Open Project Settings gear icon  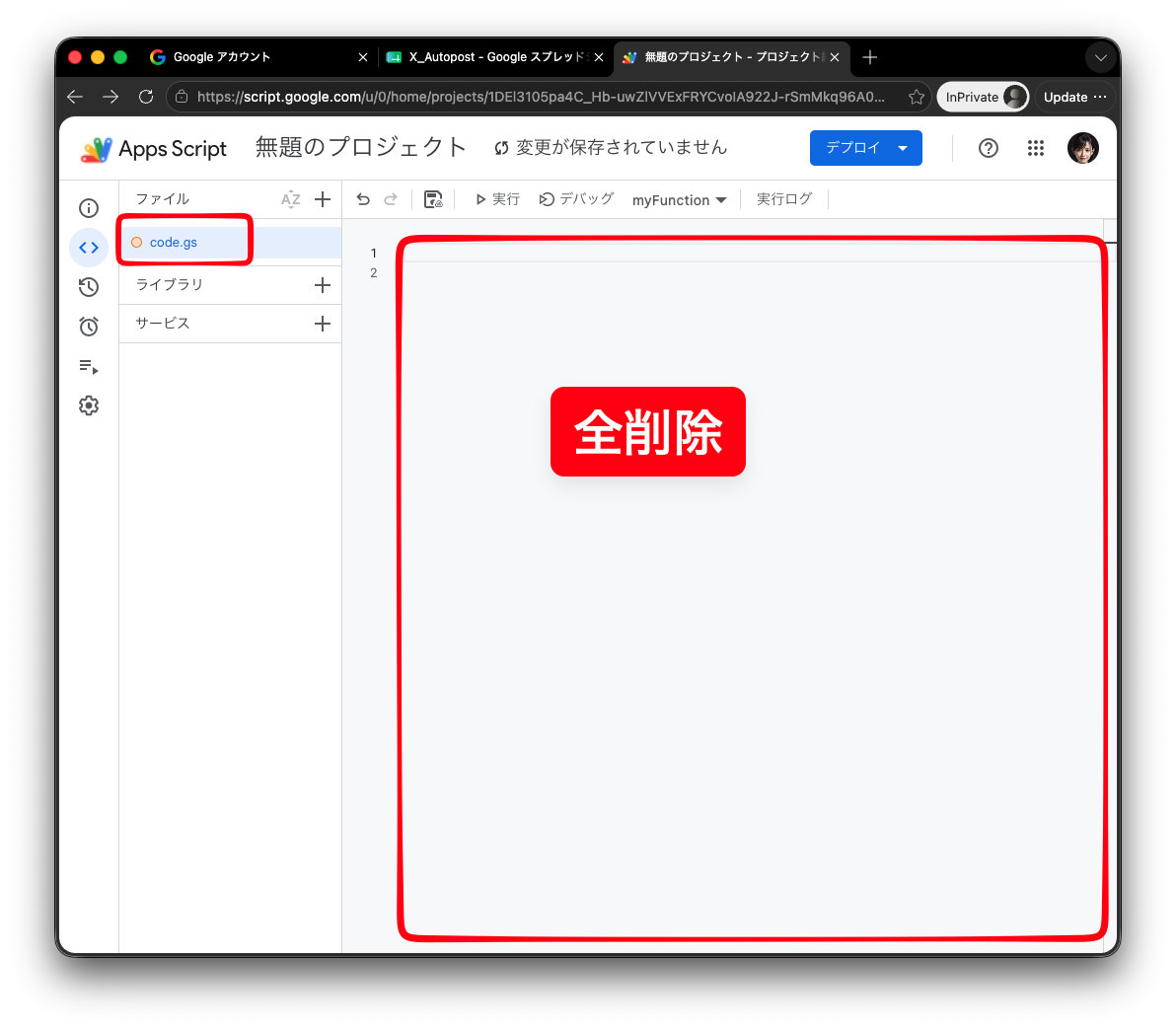coord(89,405)
